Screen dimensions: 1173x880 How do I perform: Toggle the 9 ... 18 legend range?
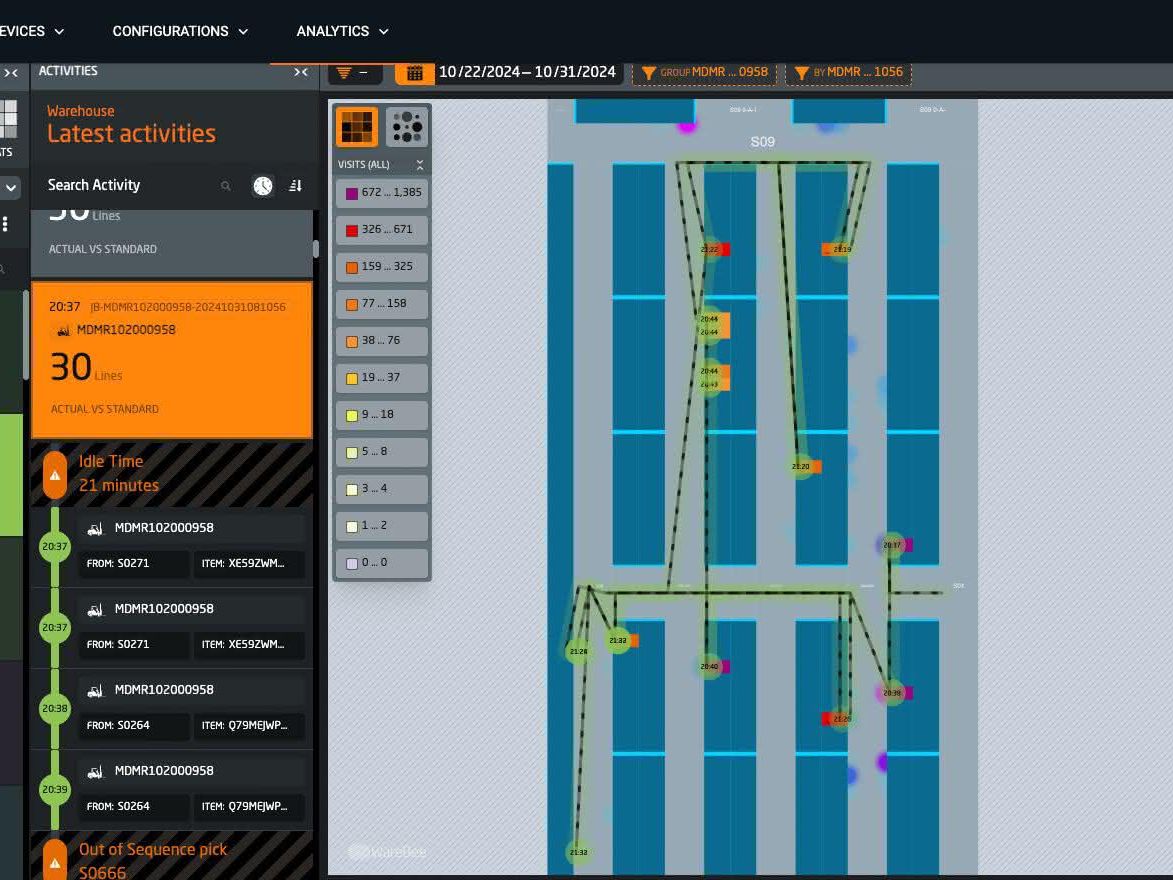[382, 415]
